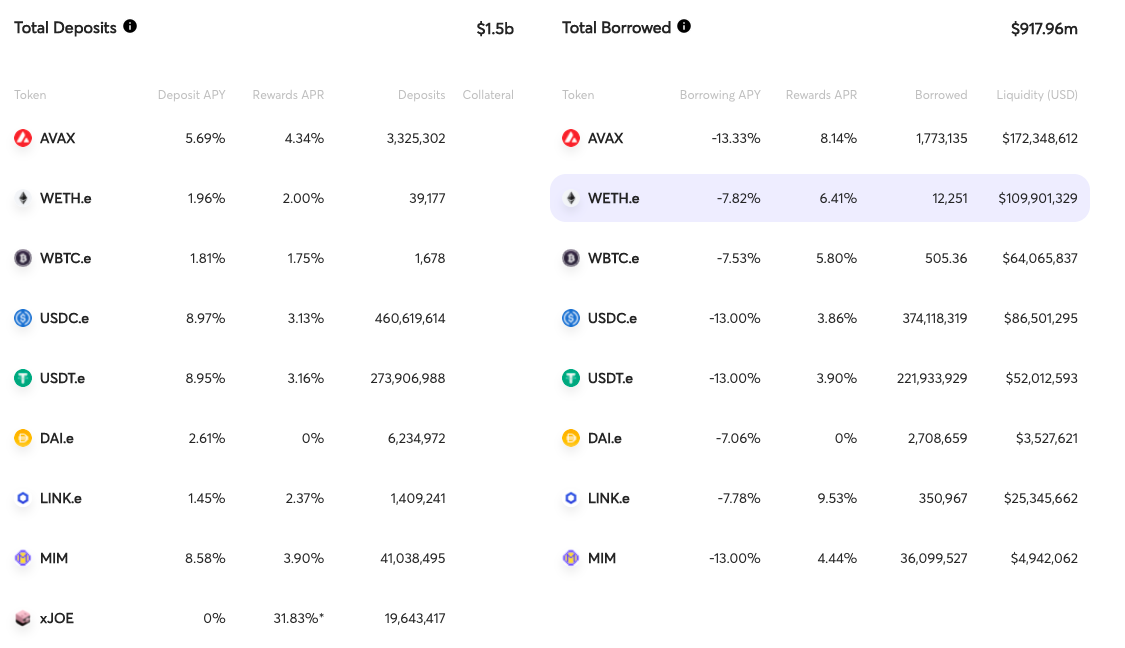
Task: Click the LINK.e icon in borrowed table
Action: (571, 498)
